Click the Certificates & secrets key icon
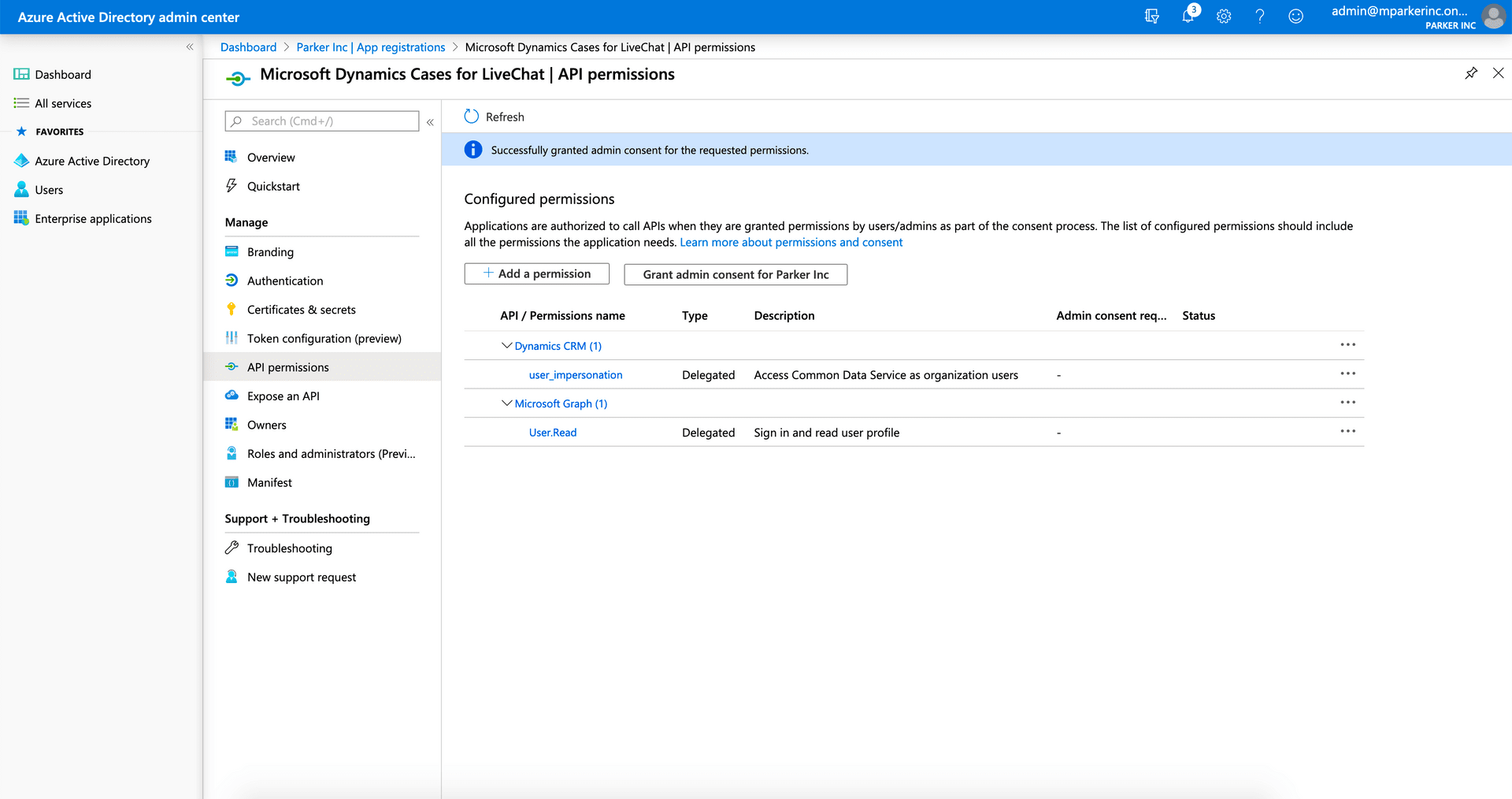Viewport: 1512px width, 799px height. coord(232,309)
